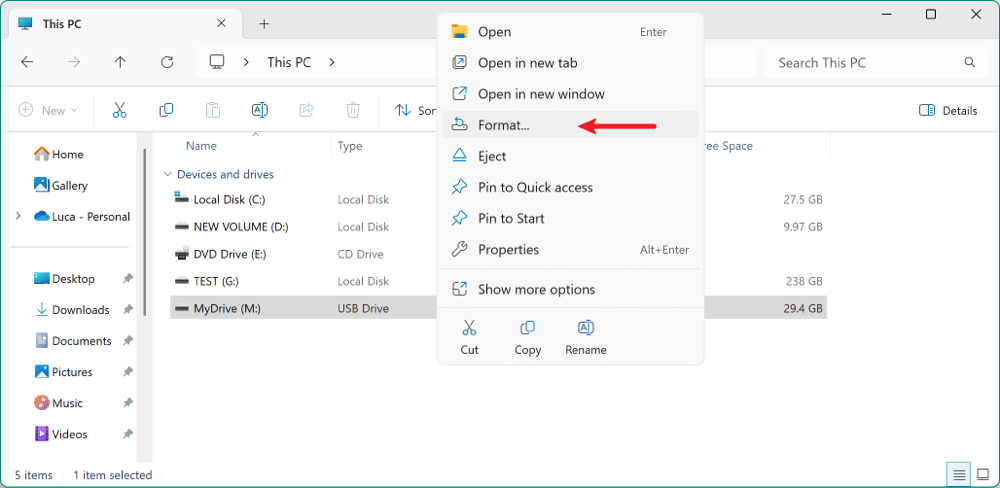The image size is (1000, 488).
Task: Click the search magnifier icon
Action: (x=969, y=63)
